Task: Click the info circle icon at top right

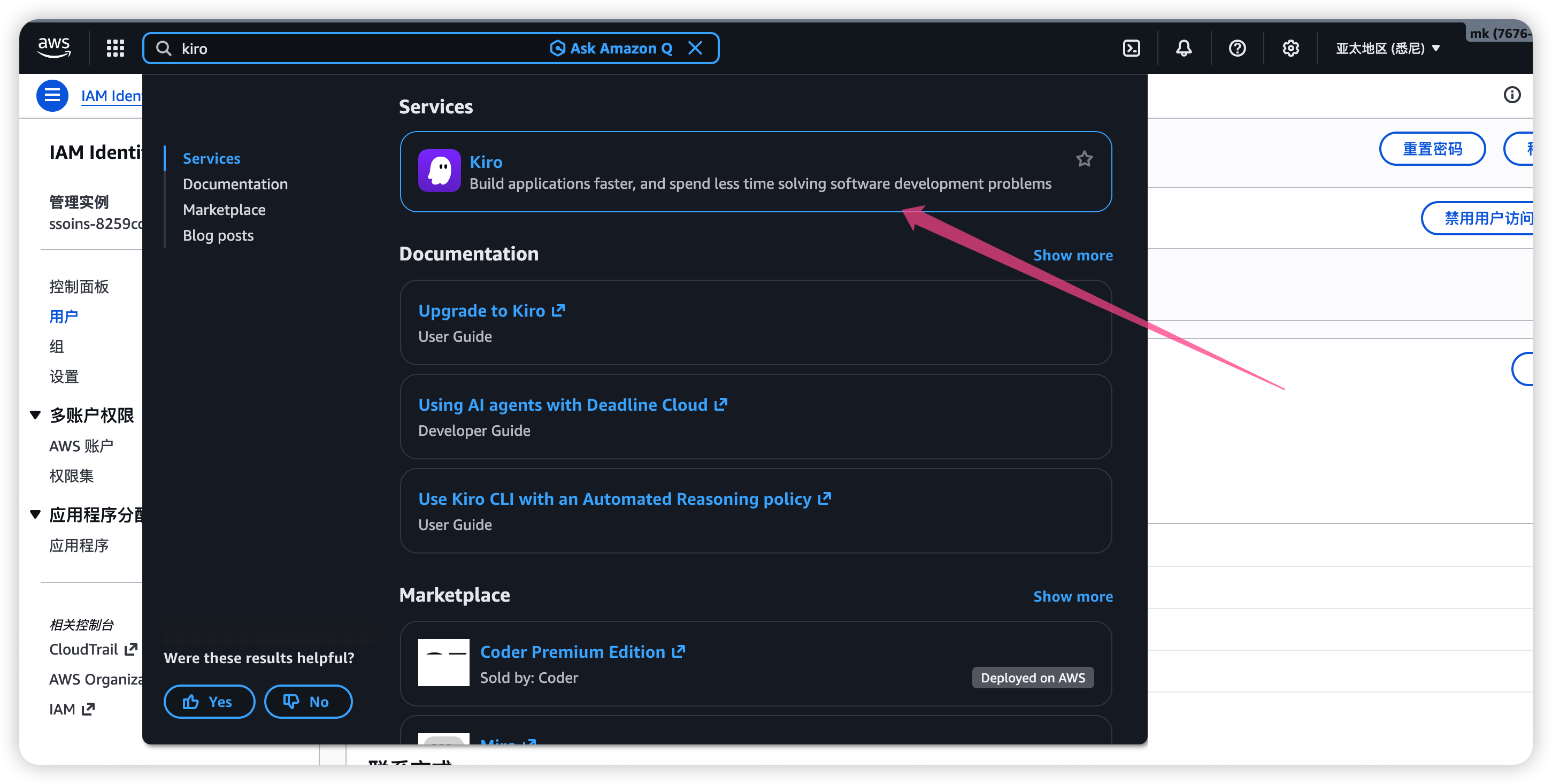Action: click(x=1512, y=95)
